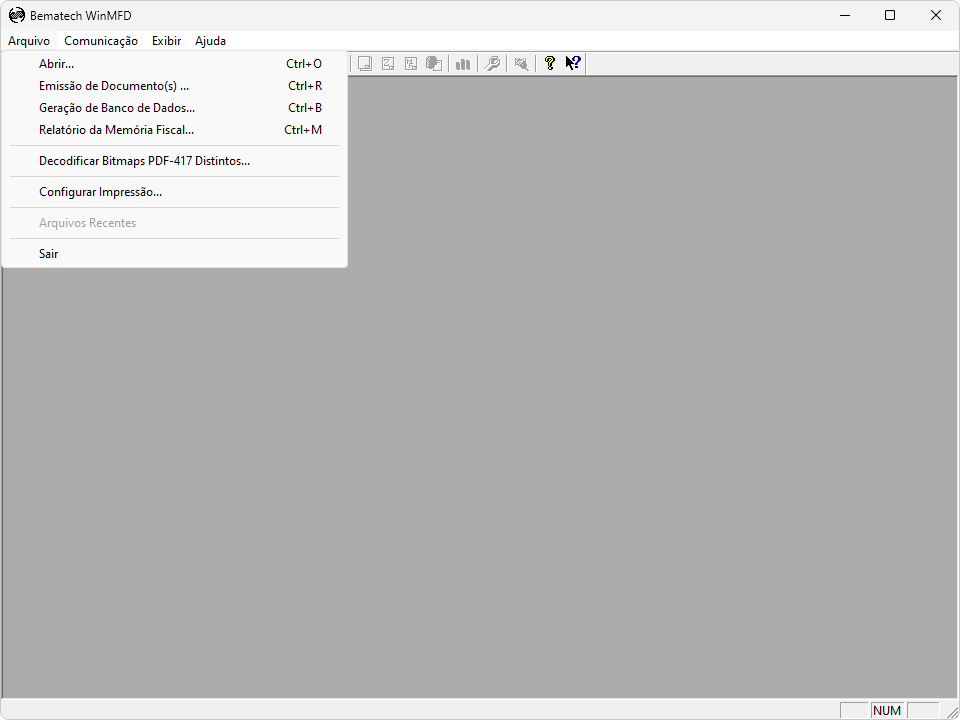Maximize the Bematech WinMFD window
The width and height of the screenshot is (960, 720).
890,15
